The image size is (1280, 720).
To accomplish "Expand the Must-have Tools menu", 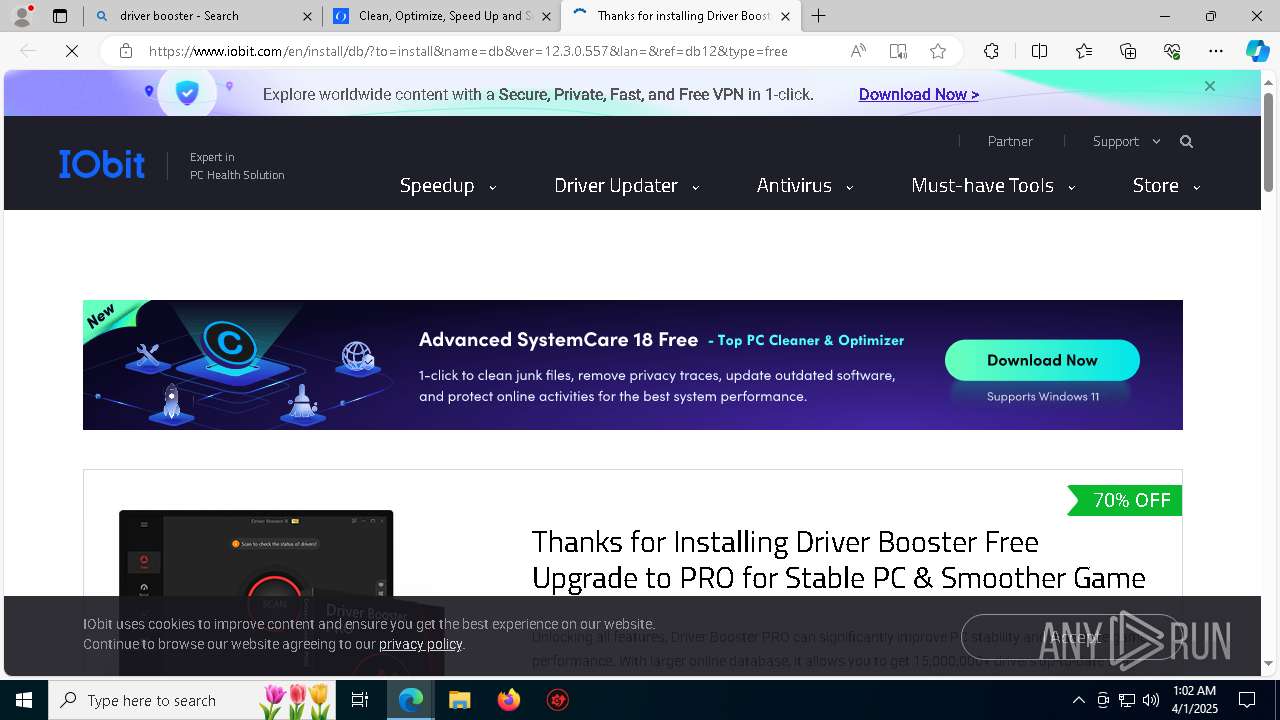I will point(993,185).
